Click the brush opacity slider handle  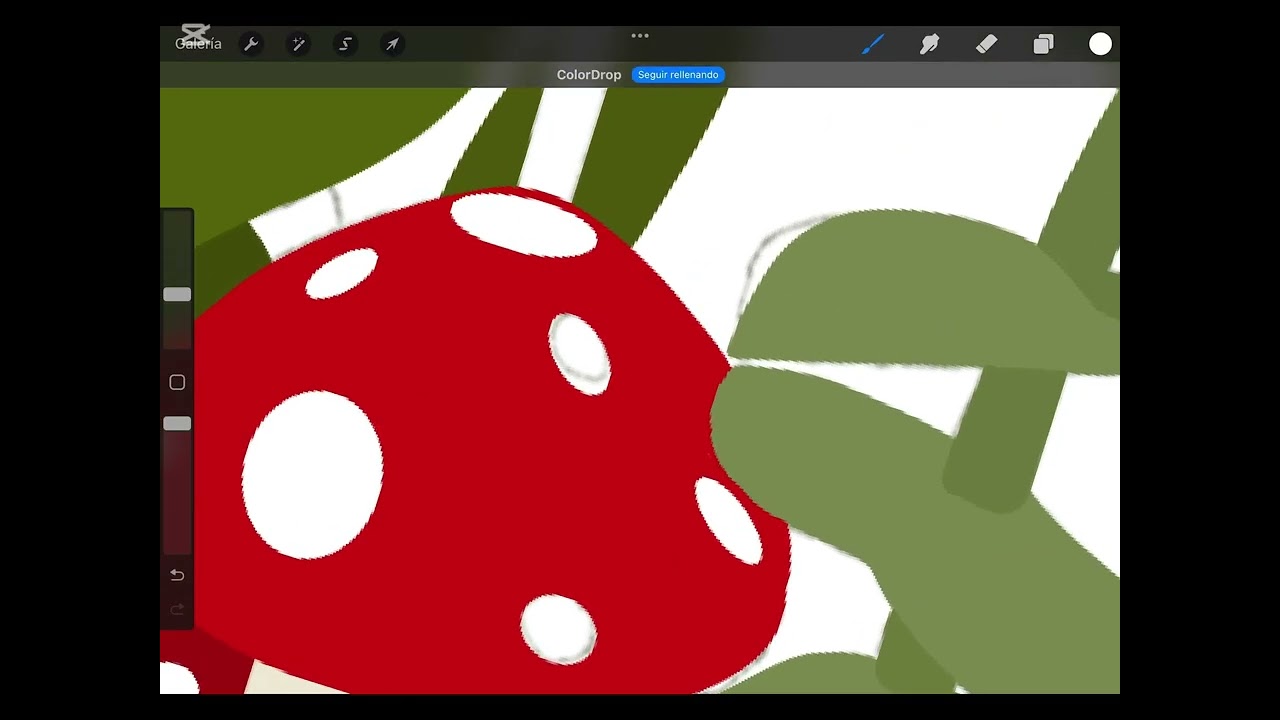[177, 424]
